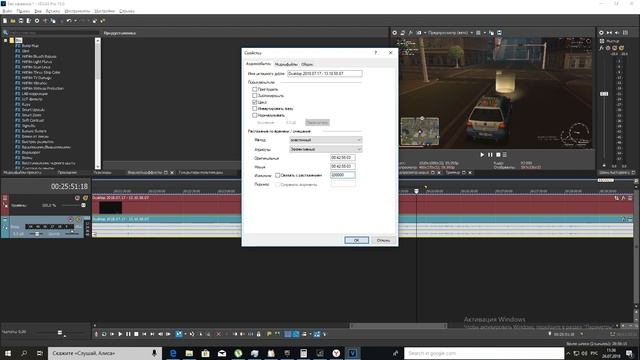Pause playback from the timeline transport bar
This screenshot has height=360, width=640.
pos(128,334)
